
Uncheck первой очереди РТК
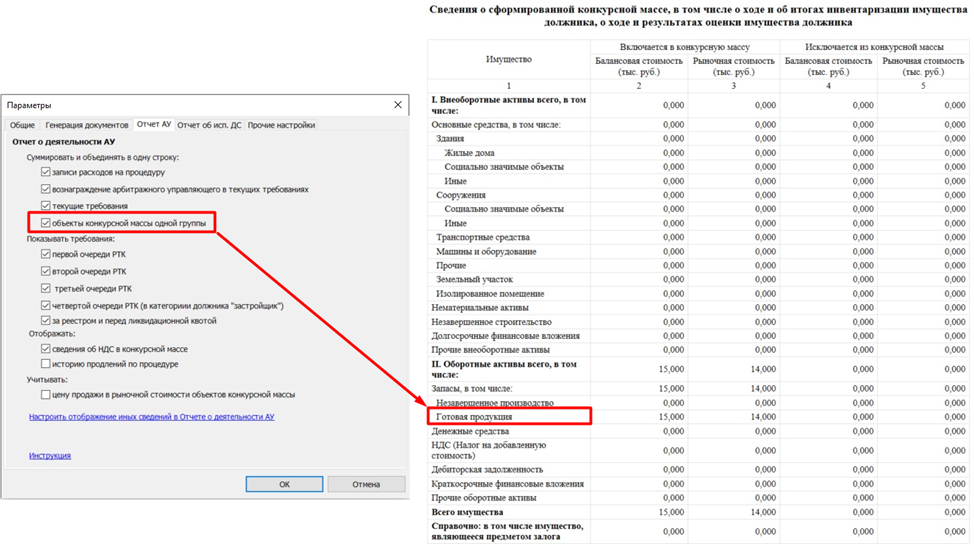coord(46,254)
